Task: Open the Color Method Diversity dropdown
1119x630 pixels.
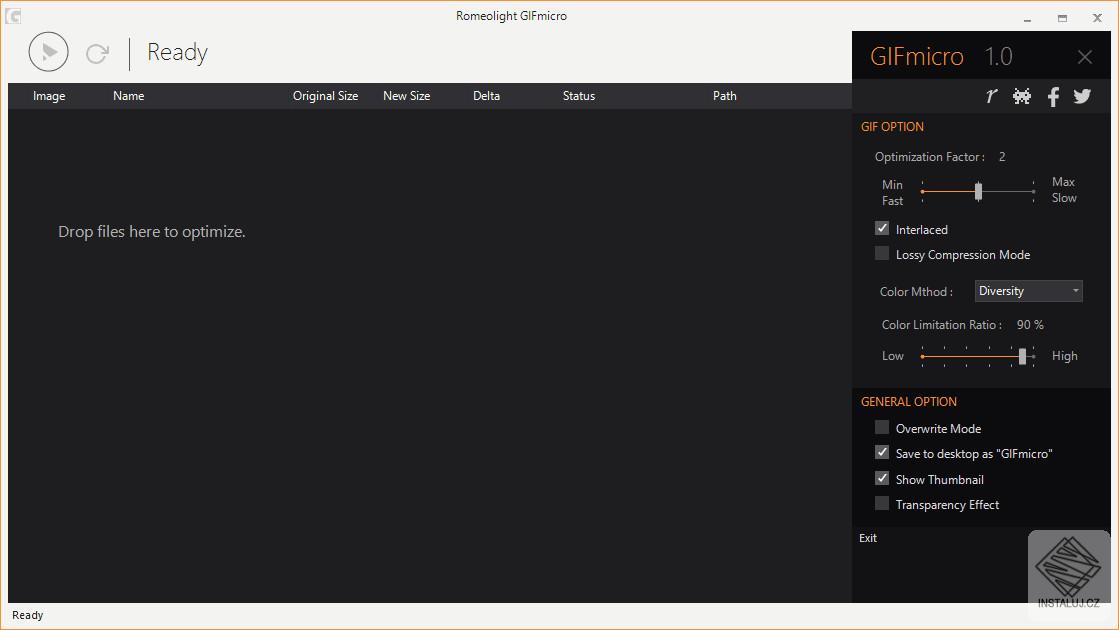Action: click(1028, 291)
